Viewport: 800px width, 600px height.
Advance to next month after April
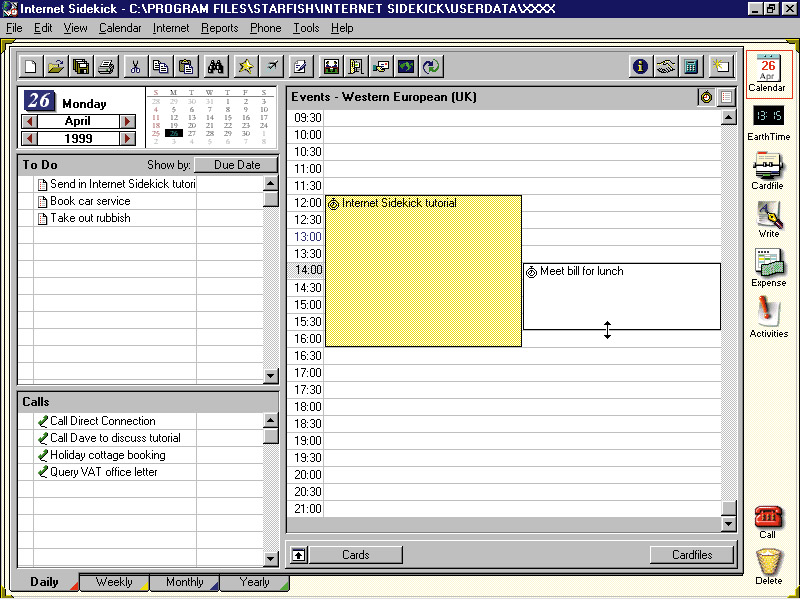point(127,122)
